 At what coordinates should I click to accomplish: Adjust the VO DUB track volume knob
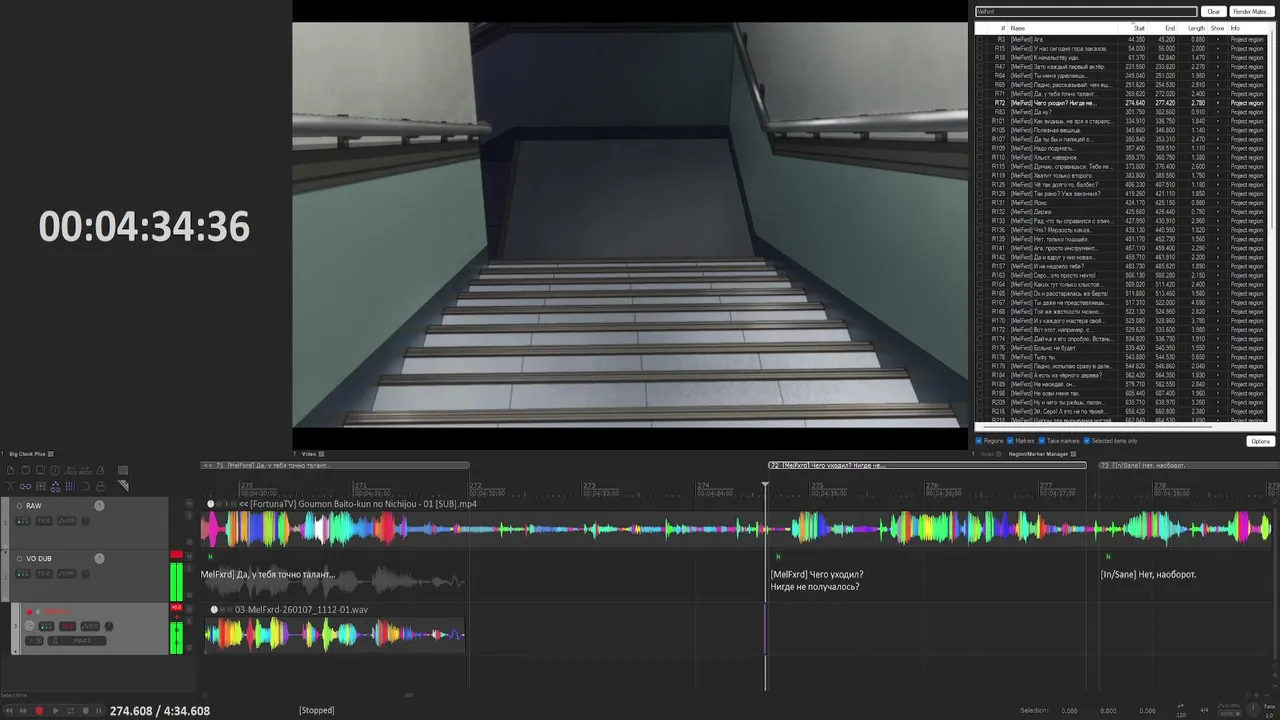[x=99, y=558]
